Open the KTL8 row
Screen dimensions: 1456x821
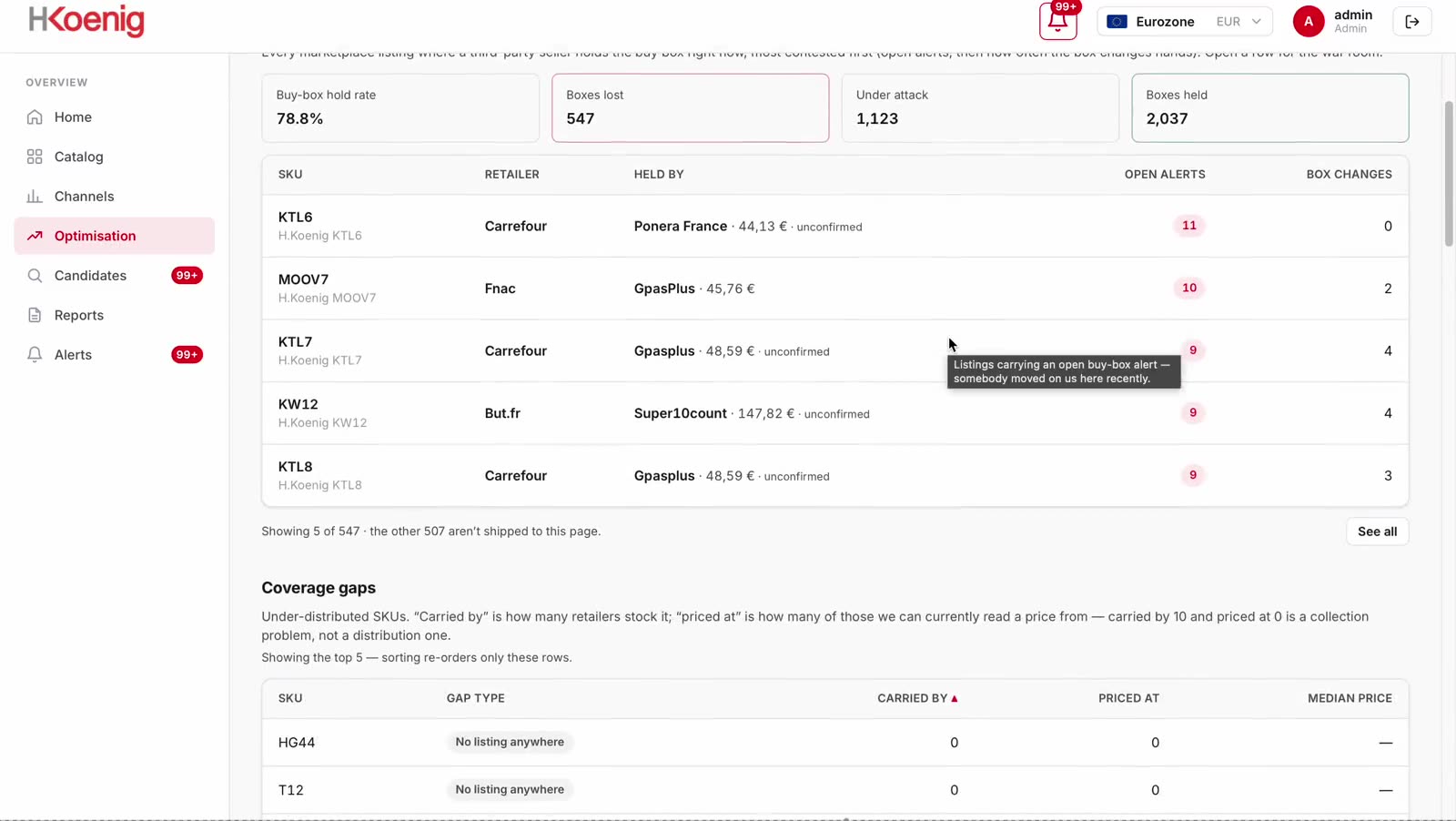pos(835,475)
